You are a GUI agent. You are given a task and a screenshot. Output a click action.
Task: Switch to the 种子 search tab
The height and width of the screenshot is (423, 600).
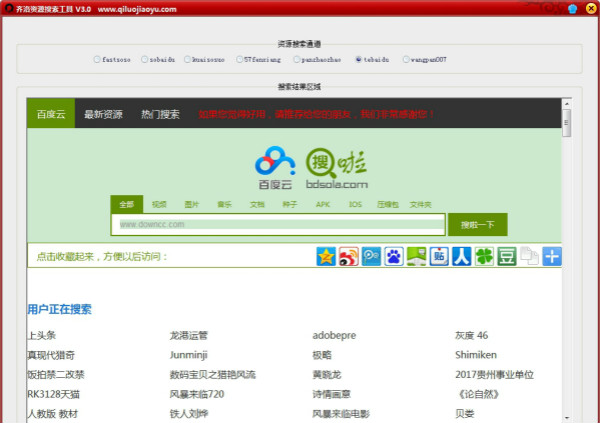(x=290, y=204)
